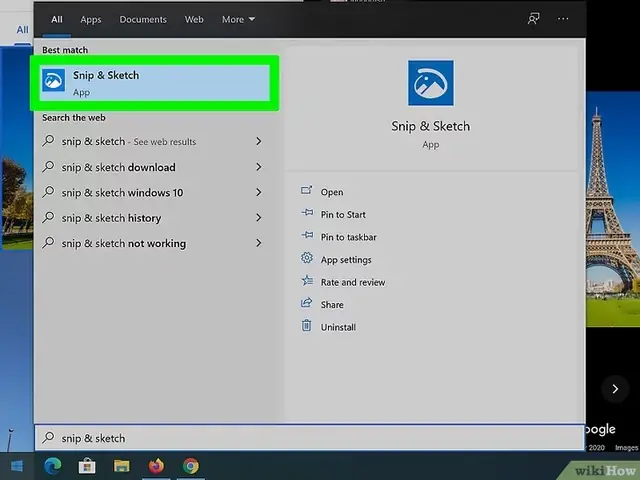Click search icon beside 'snip & sketch windows 10'
This screenshot has height=480, width=640.
point(48,192)
